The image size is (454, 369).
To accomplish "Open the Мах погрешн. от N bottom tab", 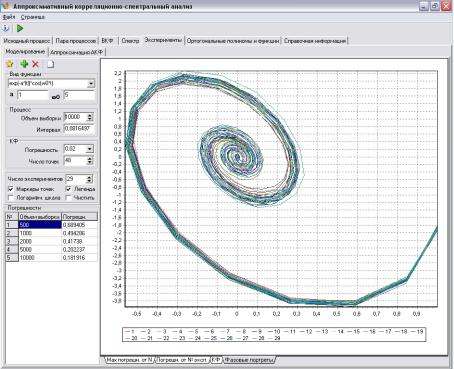I will coord(129,360).
